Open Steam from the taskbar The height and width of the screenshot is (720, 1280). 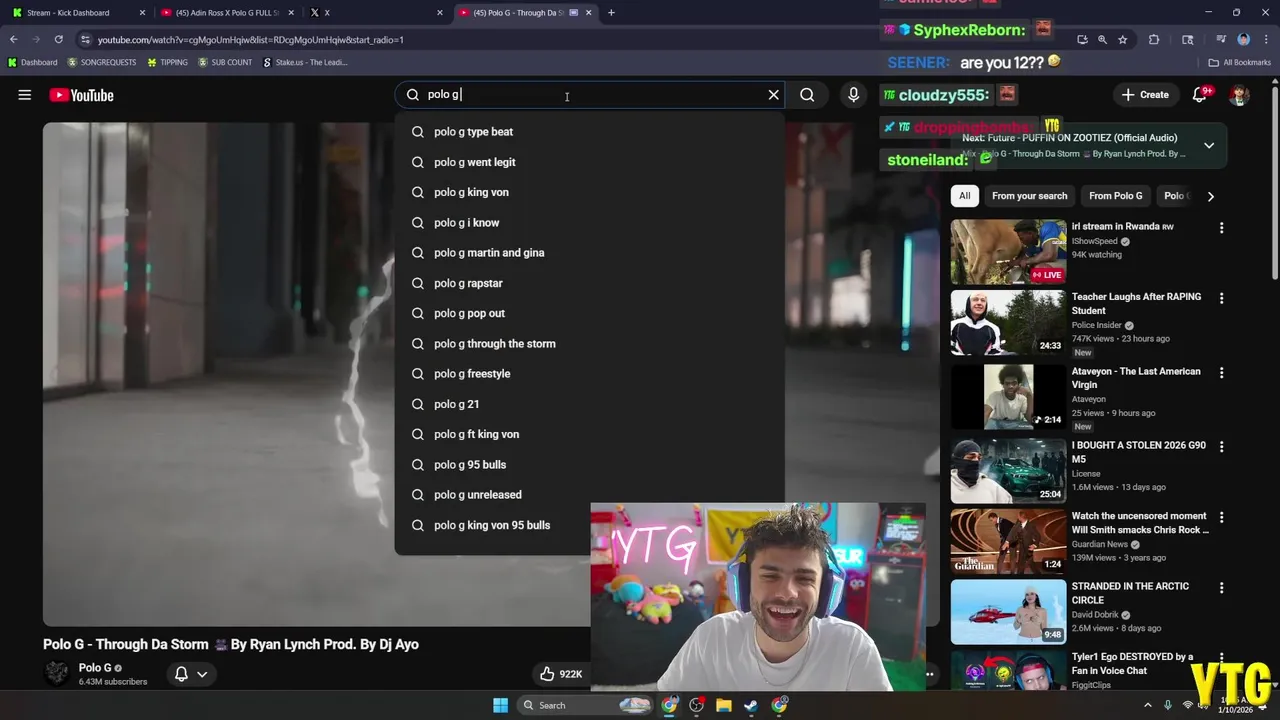tap(750, 706)
